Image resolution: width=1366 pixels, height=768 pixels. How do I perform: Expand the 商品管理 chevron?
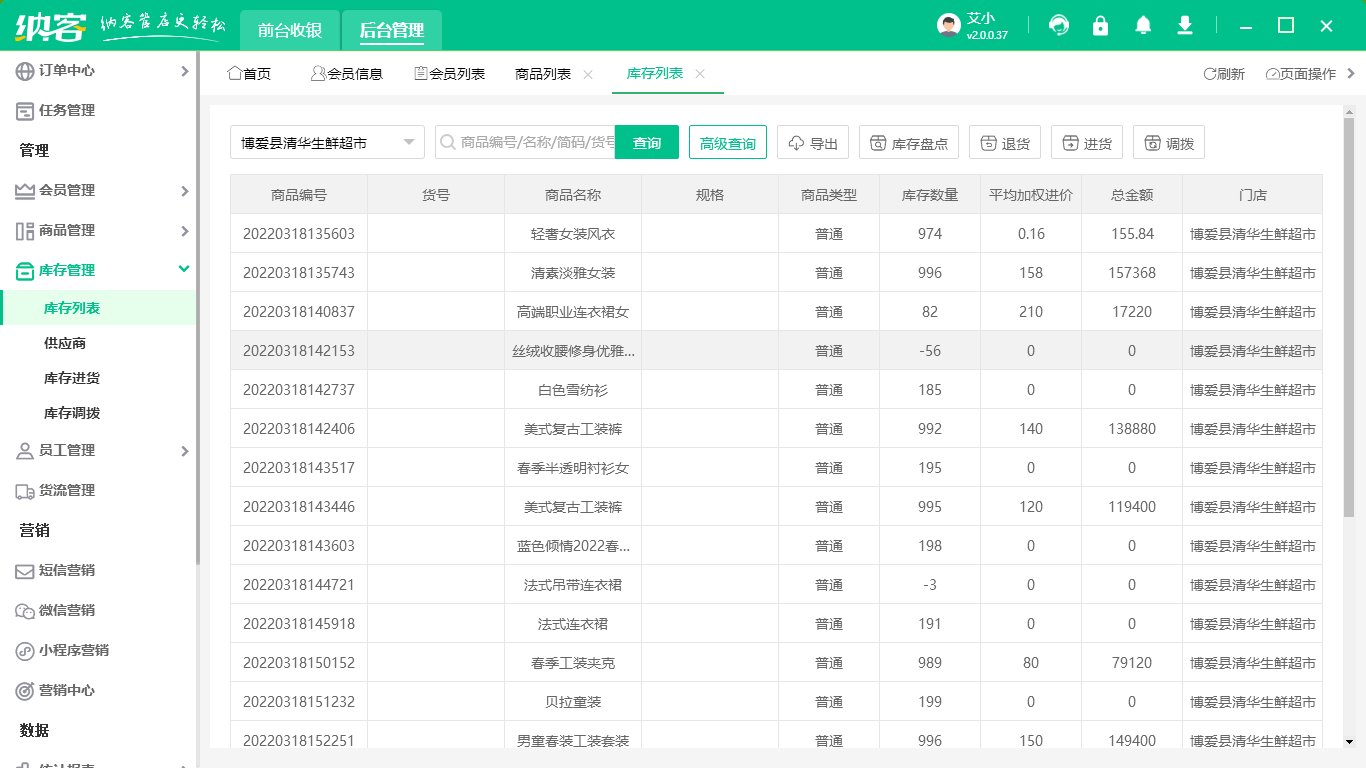(x=184, y=231)
